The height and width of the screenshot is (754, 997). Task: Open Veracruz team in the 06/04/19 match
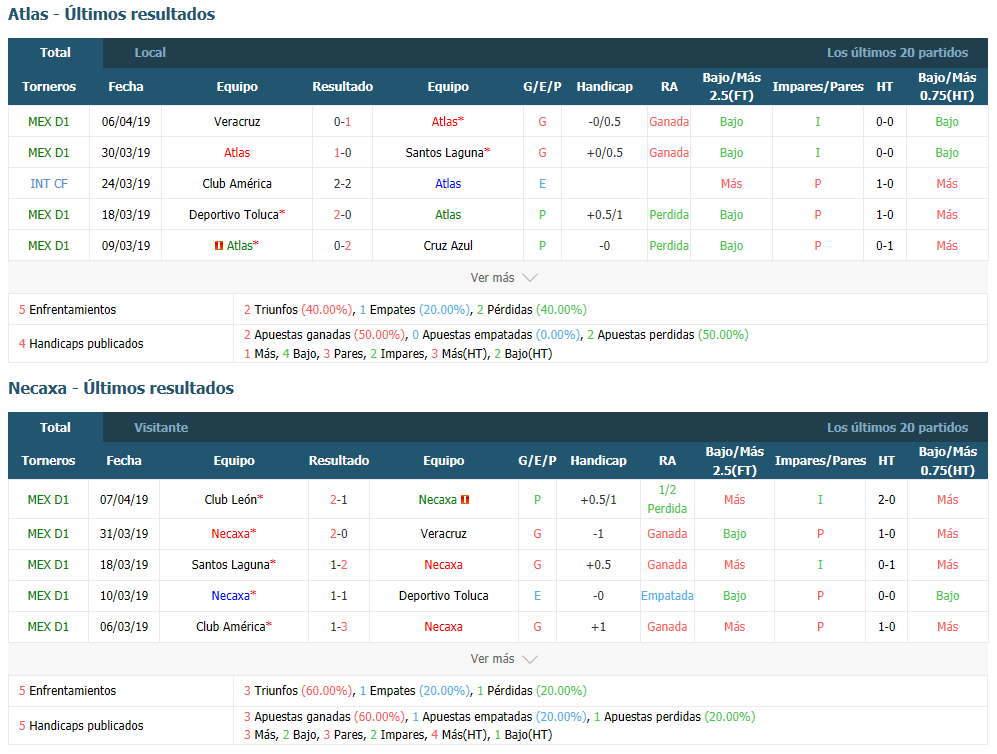pos(237,121)
